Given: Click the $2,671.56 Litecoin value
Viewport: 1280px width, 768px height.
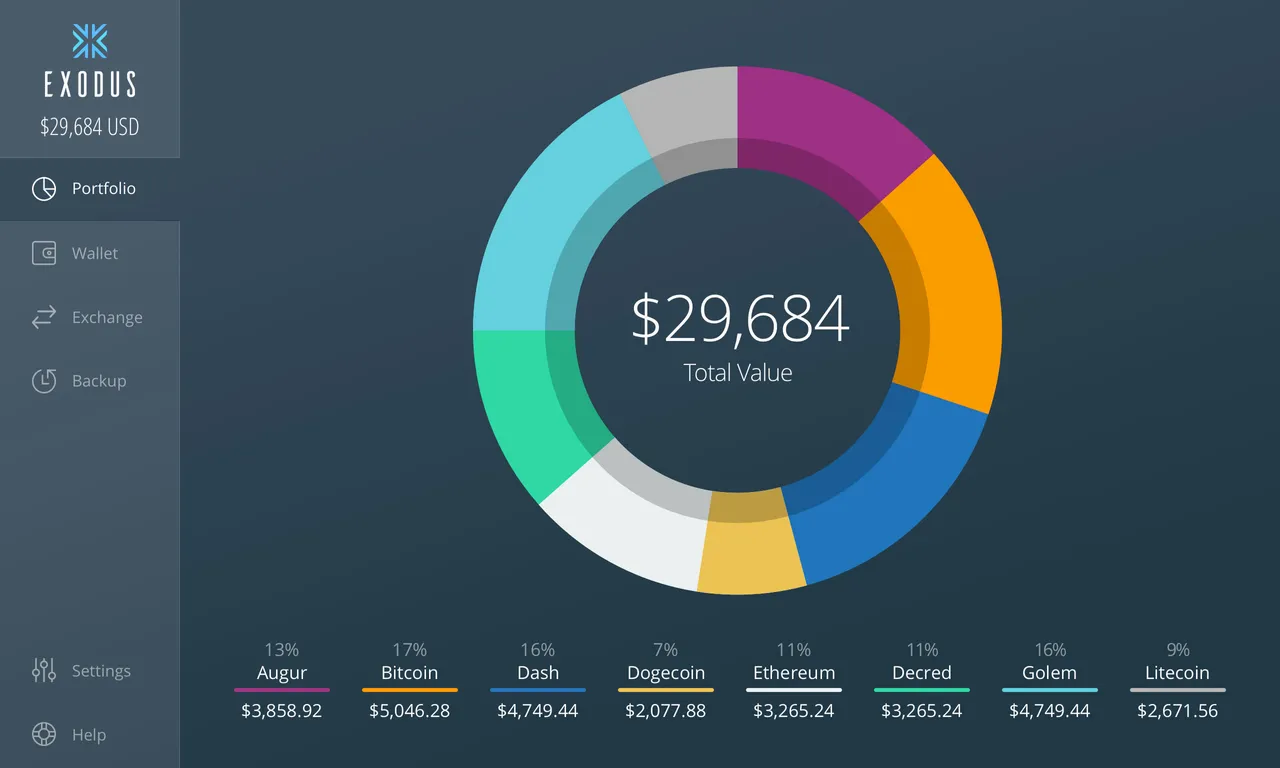Looking at the screenshot, I should point(1178,711).
